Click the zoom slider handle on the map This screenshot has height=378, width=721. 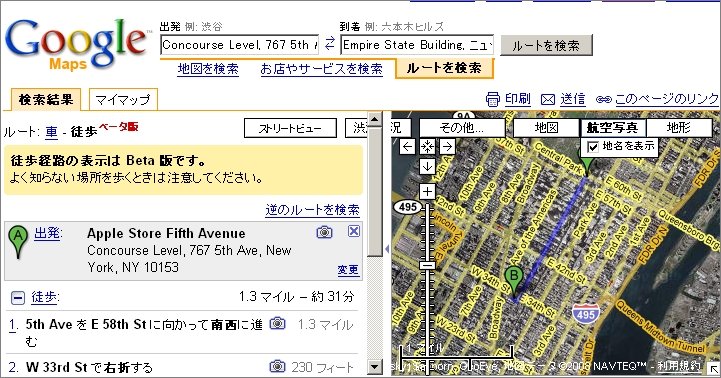[x=427, y=265]
